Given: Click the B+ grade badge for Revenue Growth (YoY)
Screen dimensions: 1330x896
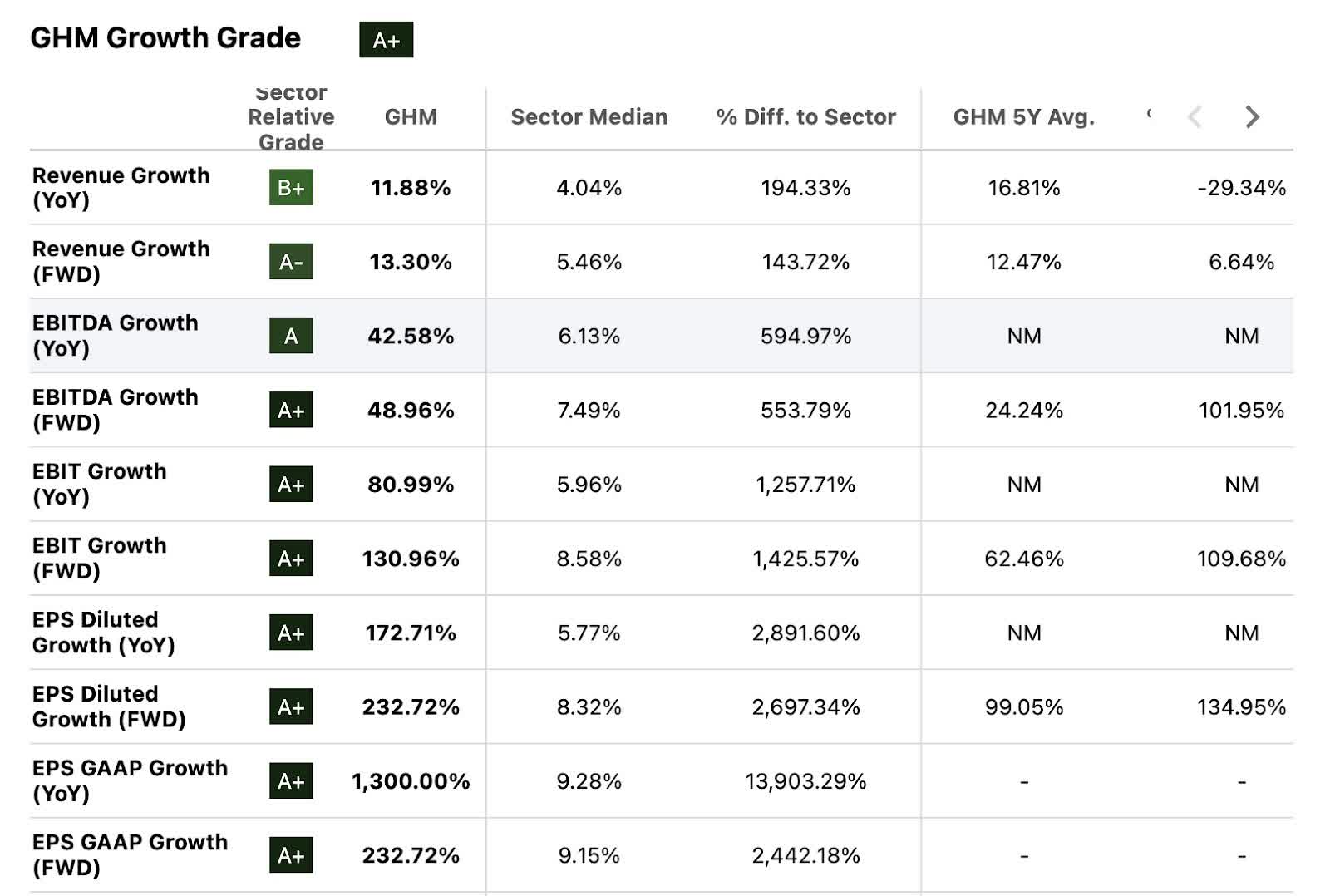Looking at the screenshot, I should [x=291, y=188].
